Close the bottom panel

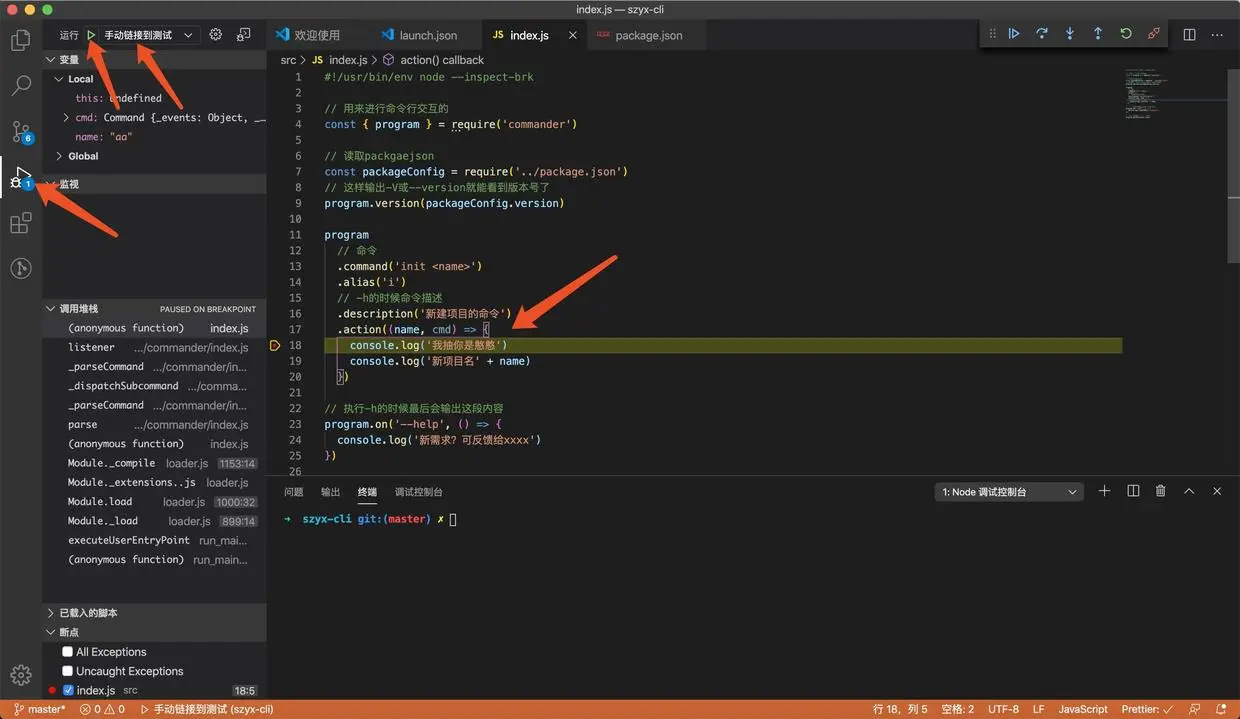tap(1217, 491)
